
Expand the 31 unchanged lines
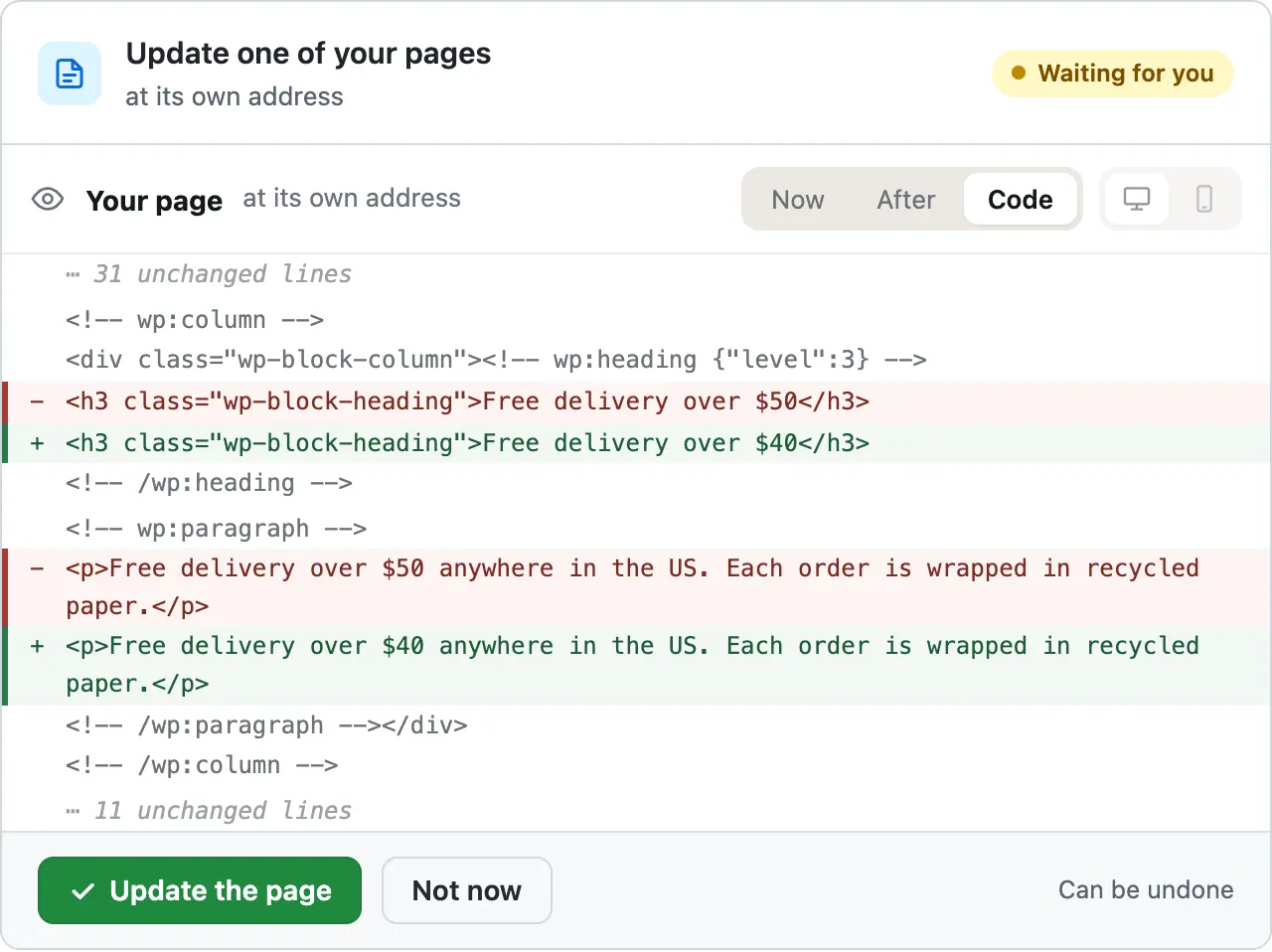tap(209, 274)
